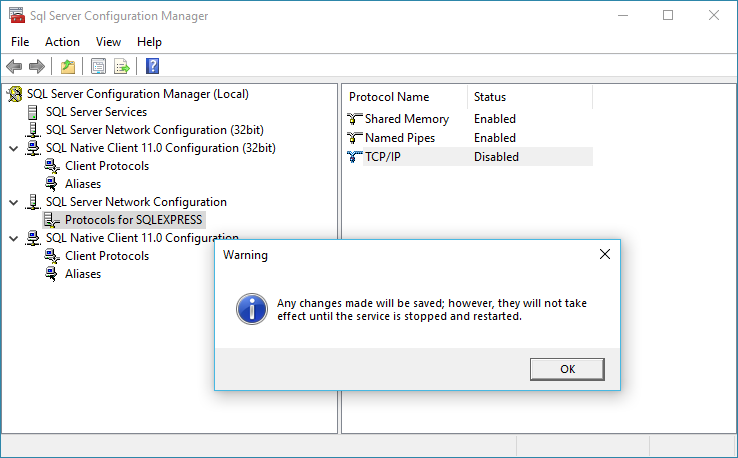This screenshot has height=458, width=738.
Task: Click Enabled status for Shared Memory
Action: pyautogui.click(x=495, y=119)
